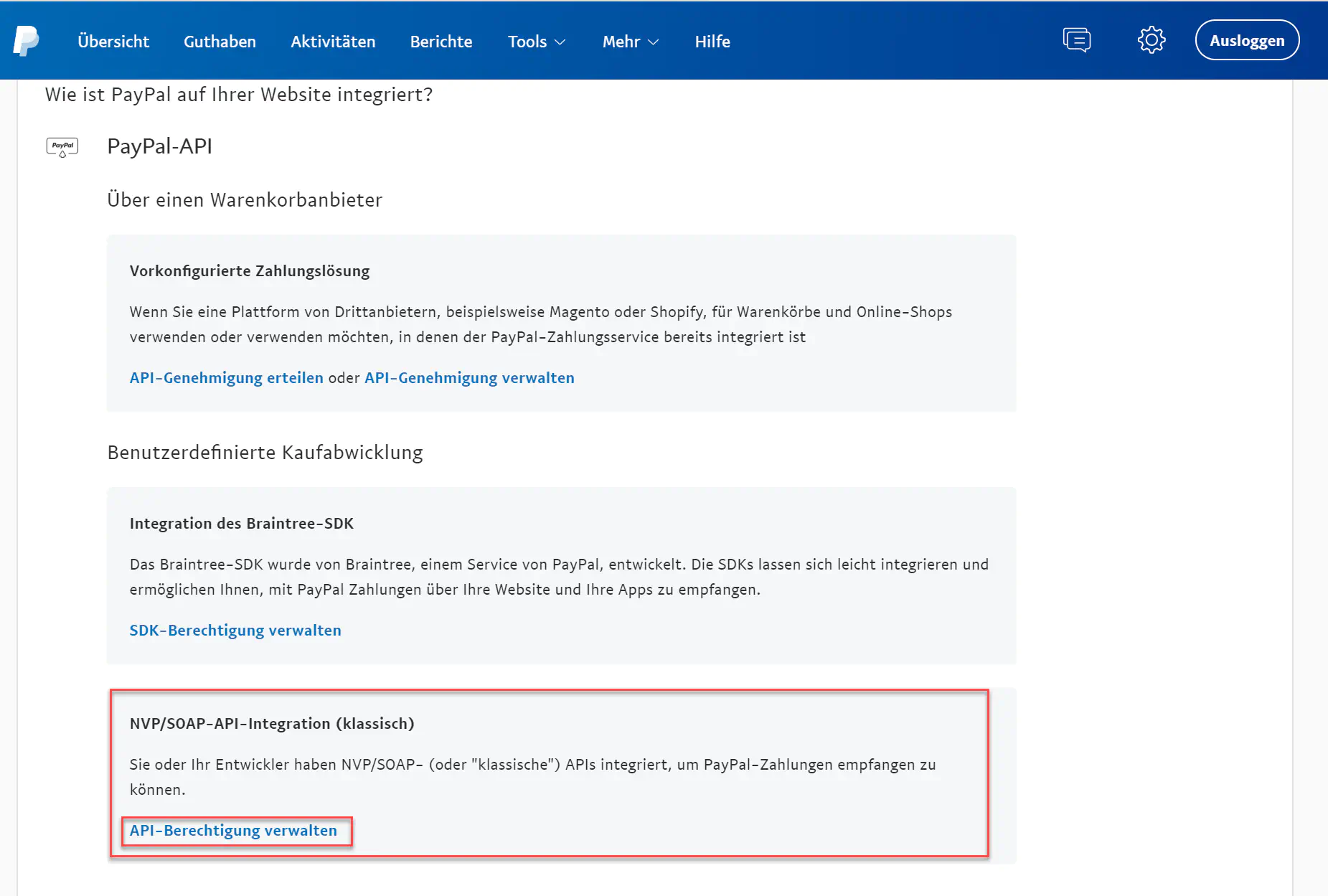This screenshot has width=1328, height=896.
Task: Open the Hilfe page
Action: tap(712, 42)
